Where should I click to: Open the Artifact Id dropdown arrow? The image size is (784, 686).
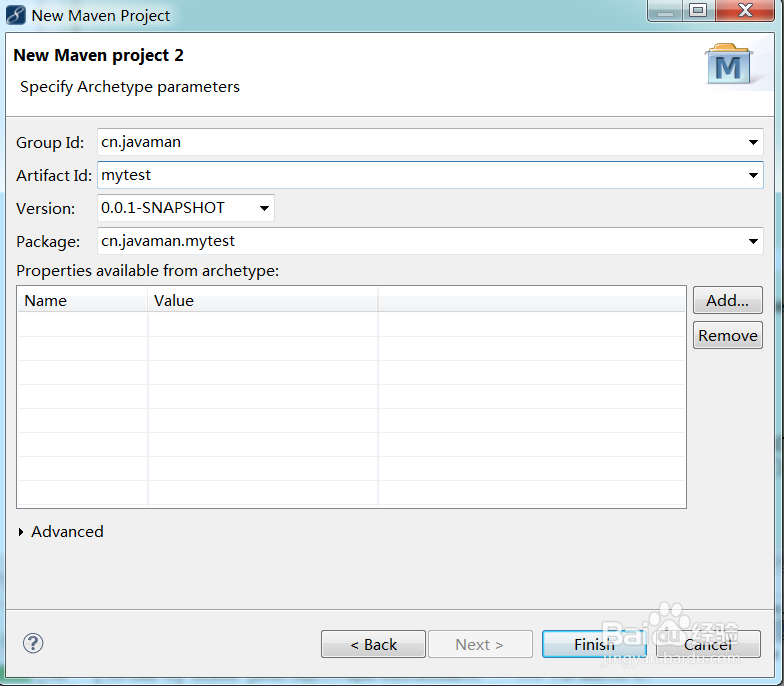click(753, 176)
